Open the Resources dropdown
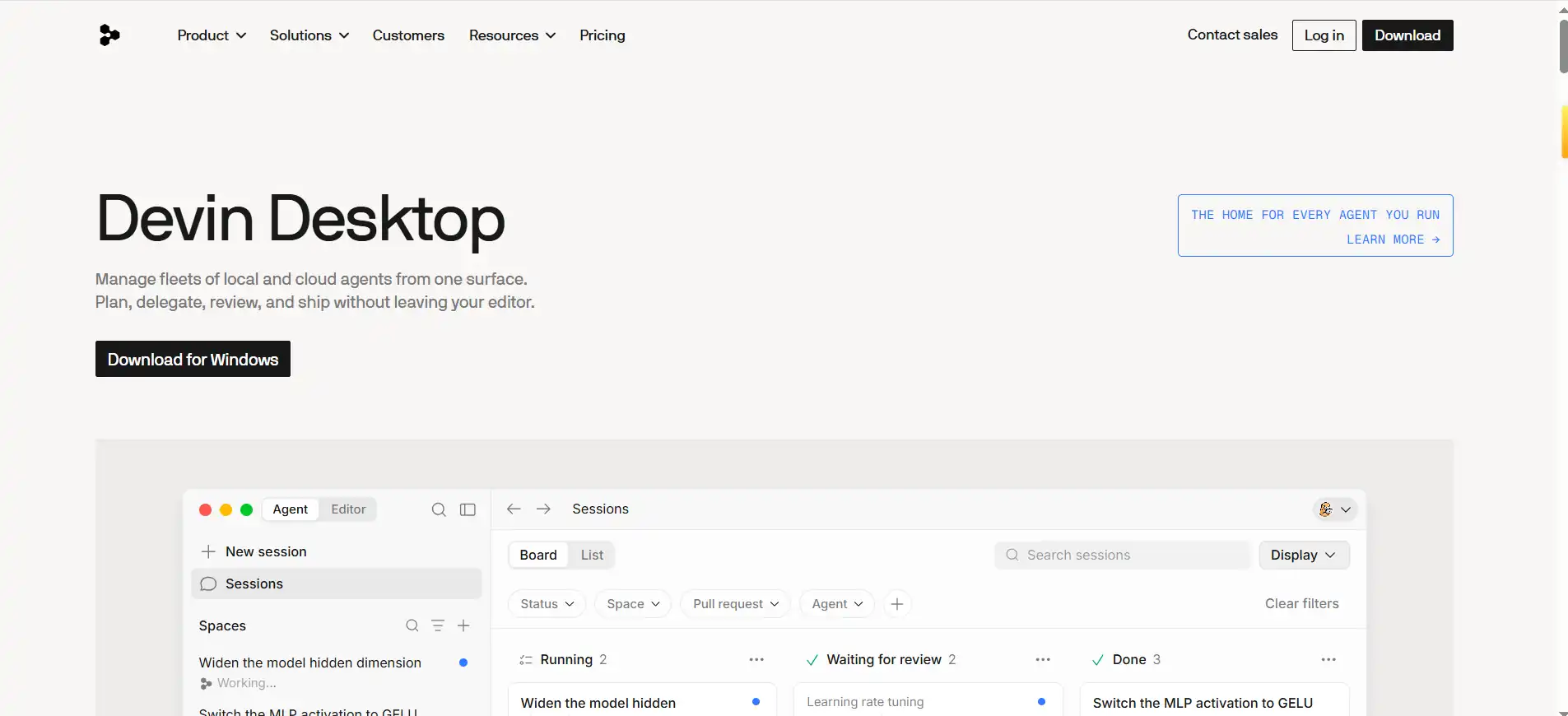The image size is (1568, 716). [x=512, y=35]
